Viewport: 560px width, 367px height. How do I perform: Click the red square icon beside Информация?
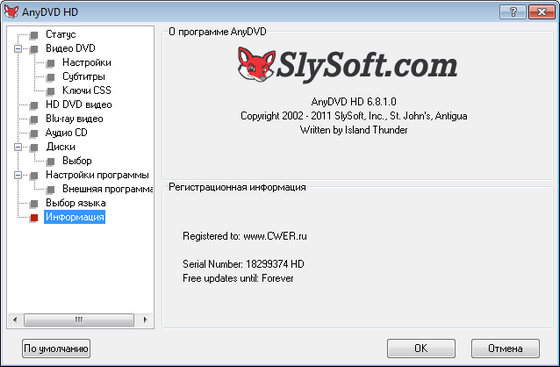(34, 217)
